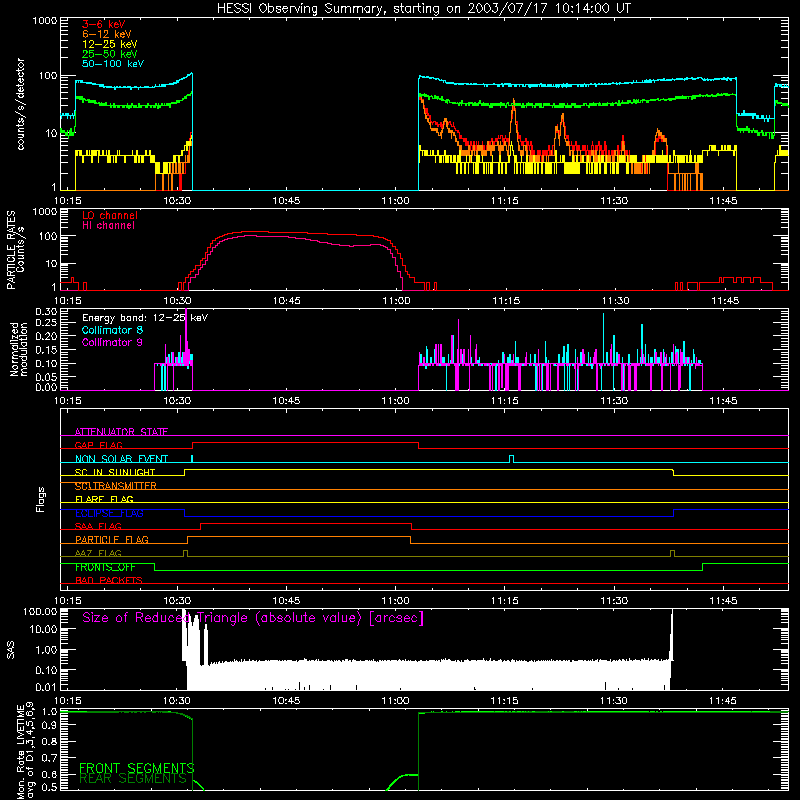Select the 3-6 keV legend label
This screenshot has height=800, width=800.
[103, 24]
